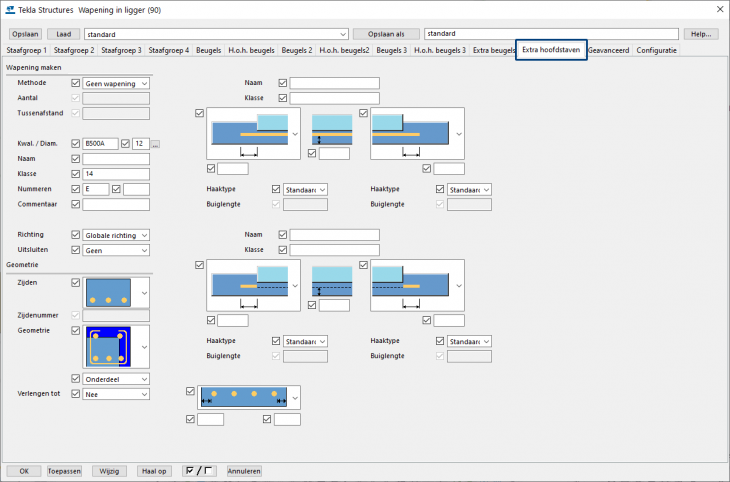Viewport: 730px width, 482px height.
Task: Expand the Verlengen tot dropdown
Action: click(116, 394)
